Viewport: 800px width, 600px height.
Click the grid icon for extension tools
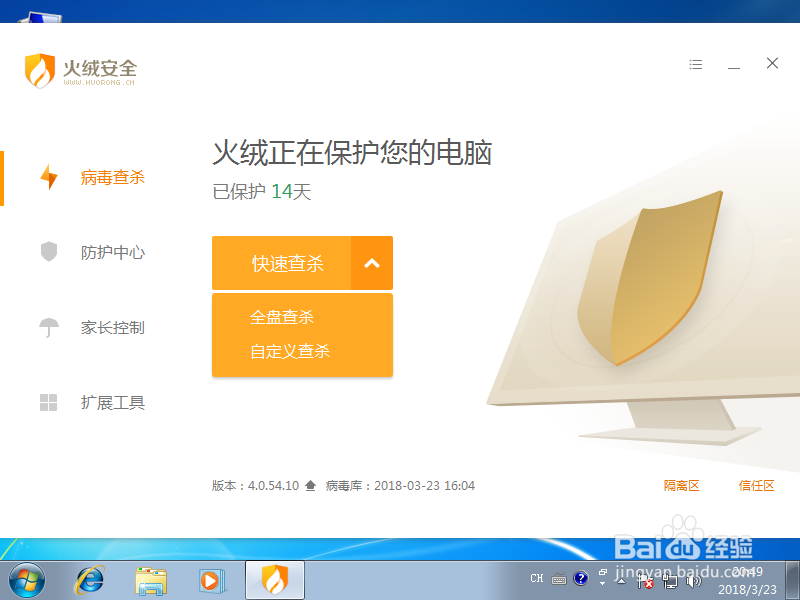[48, 403]
